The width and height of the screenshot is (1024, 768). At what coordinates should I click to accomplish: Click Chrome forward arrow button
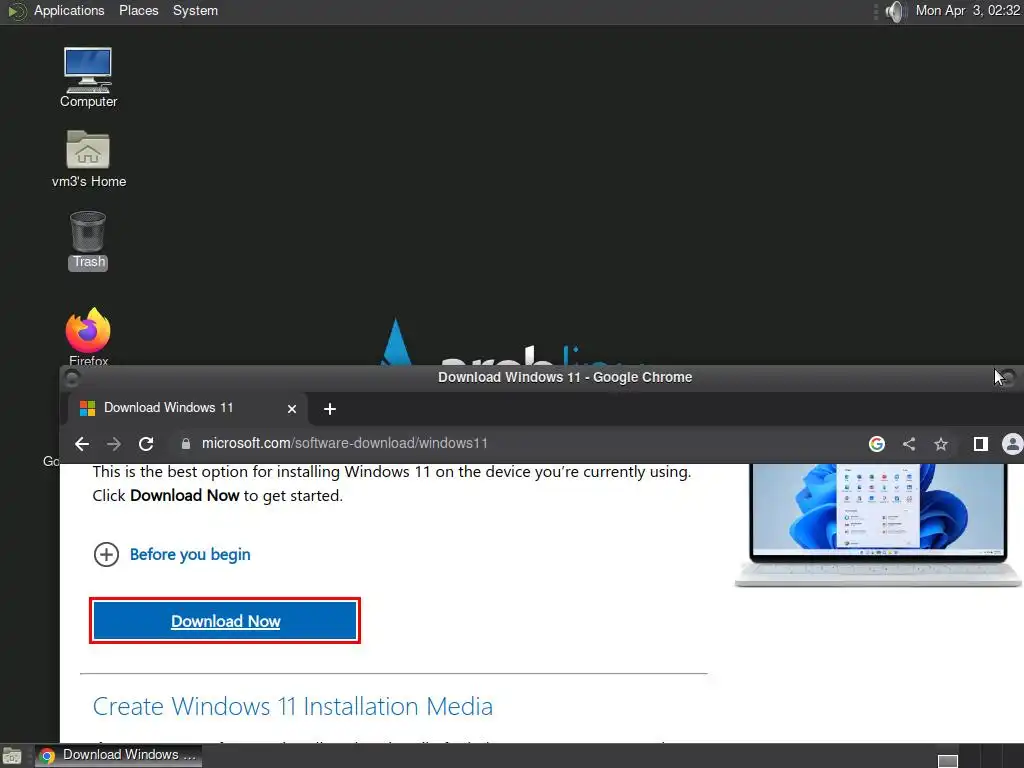click(114, 444)
